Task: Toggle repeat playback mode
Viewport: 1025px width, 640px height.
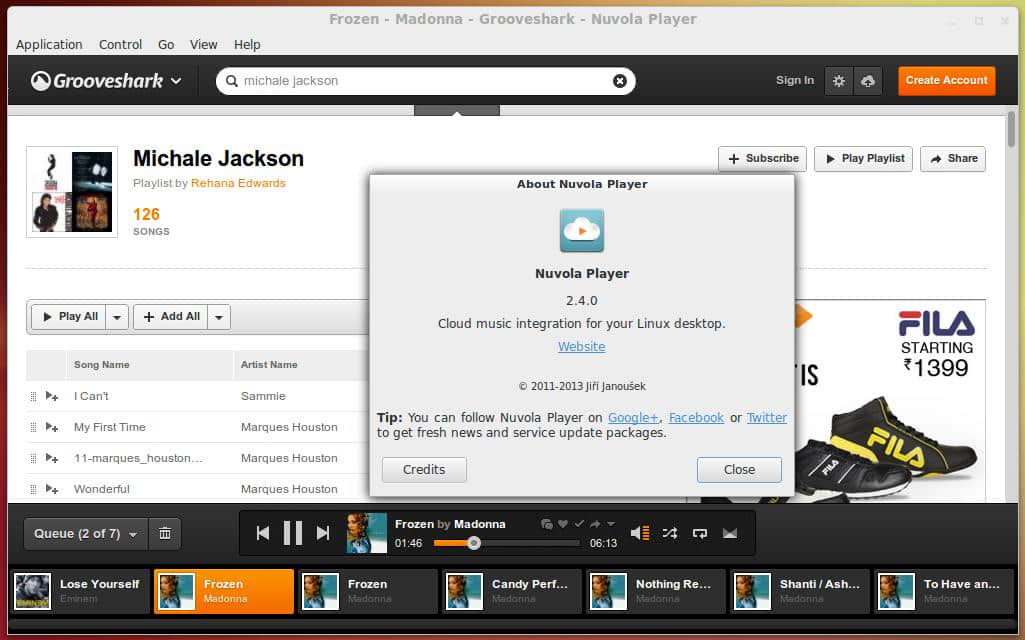Action: (x=700, y=533)
